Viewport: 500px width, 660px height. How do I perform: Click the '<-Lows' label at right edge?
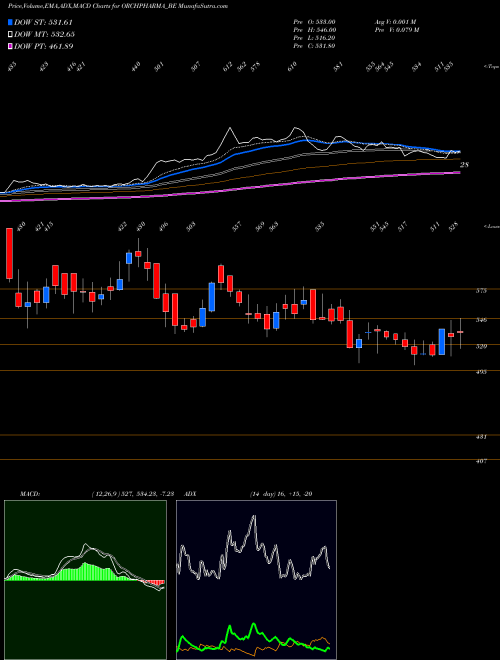coord(492,227)
